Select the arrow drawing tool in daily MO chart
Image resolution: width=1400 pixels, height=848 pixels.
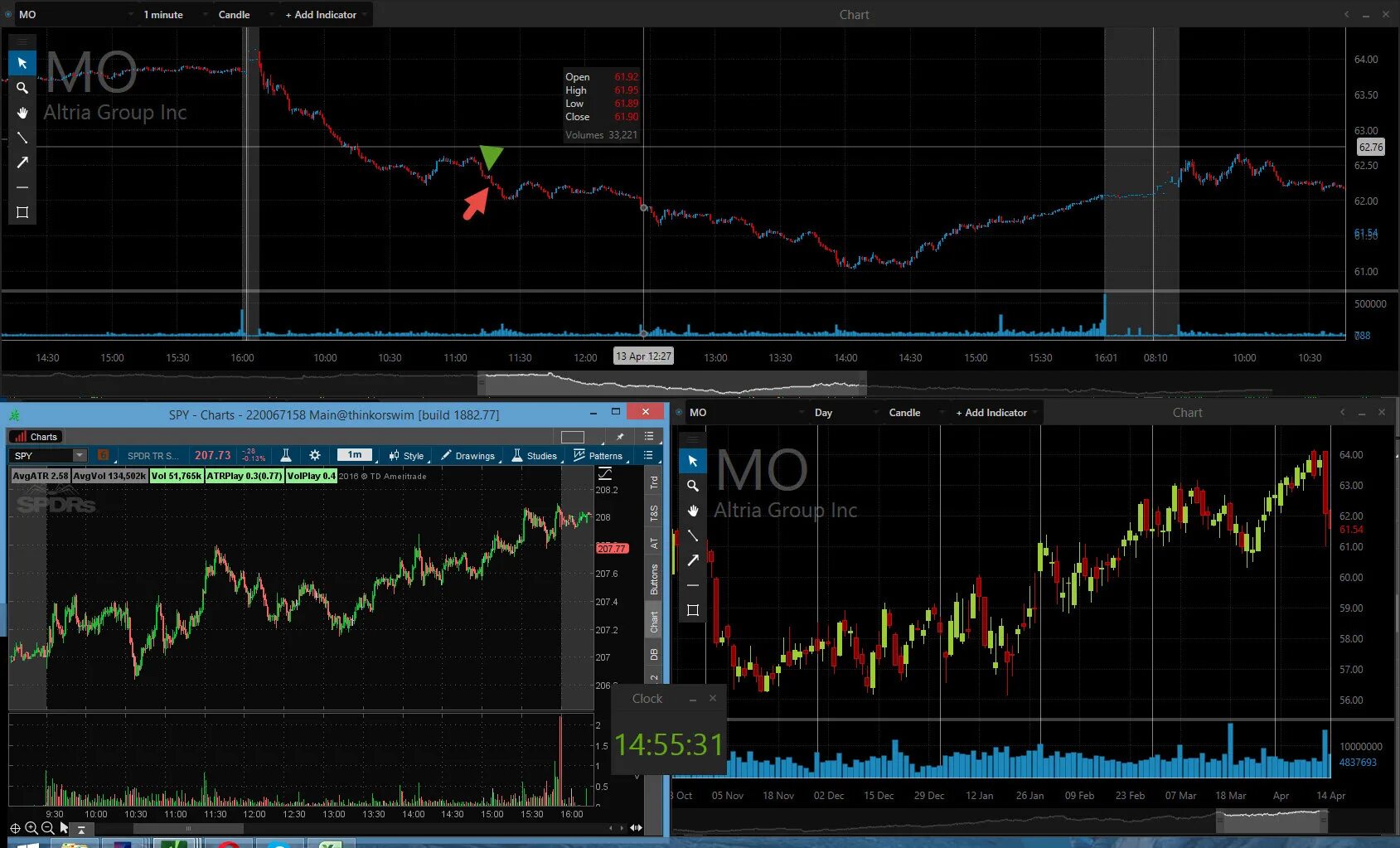point(693,560)
